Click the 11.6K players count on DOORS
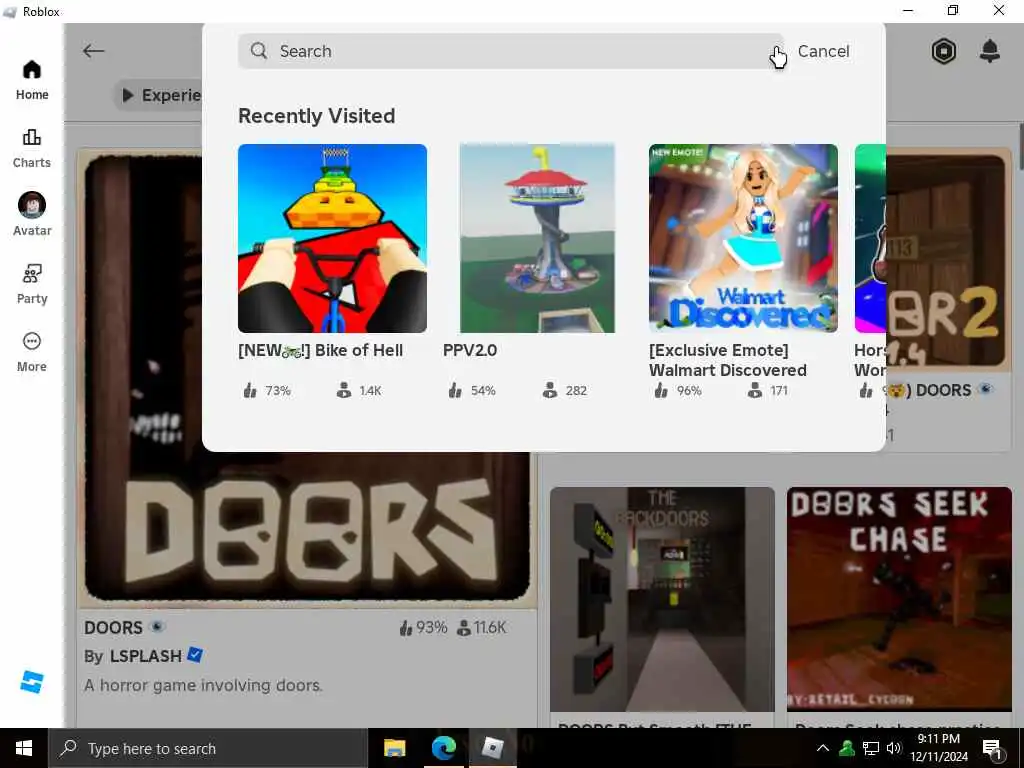 pyautogui.click(x=482, y=628)
